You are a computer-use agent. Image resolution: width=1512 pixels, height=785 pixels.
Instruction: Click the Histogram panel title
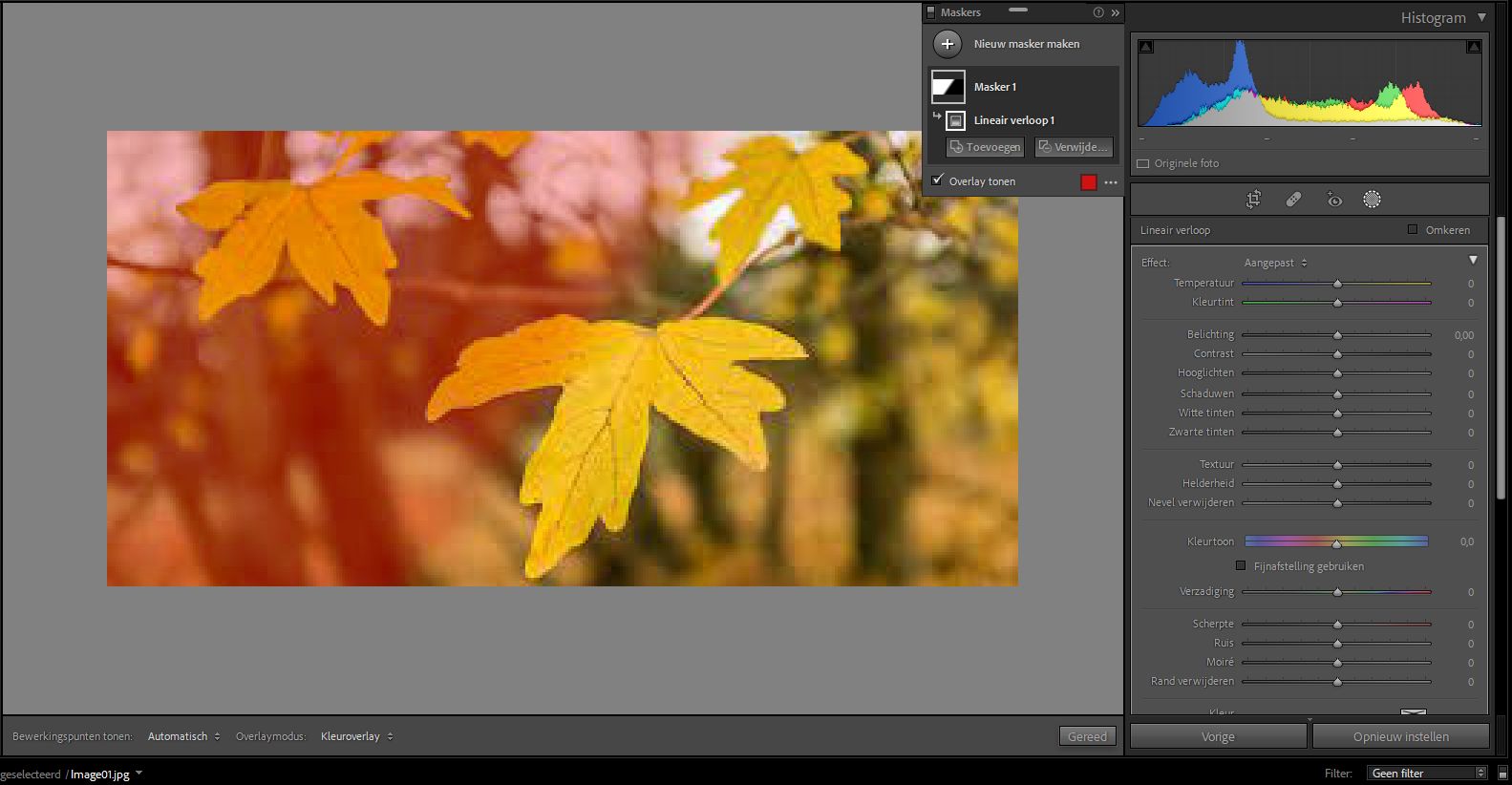tap(1433, 17)
